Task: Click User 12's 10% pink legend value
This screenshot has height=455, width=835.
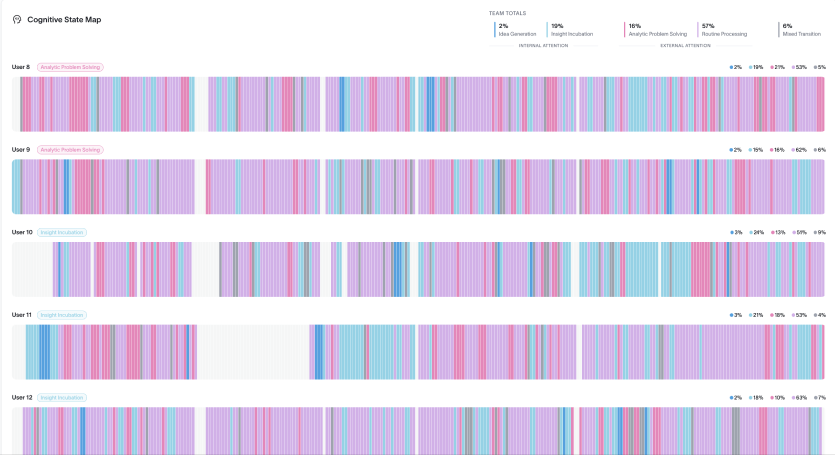Action: click(777, 397)
